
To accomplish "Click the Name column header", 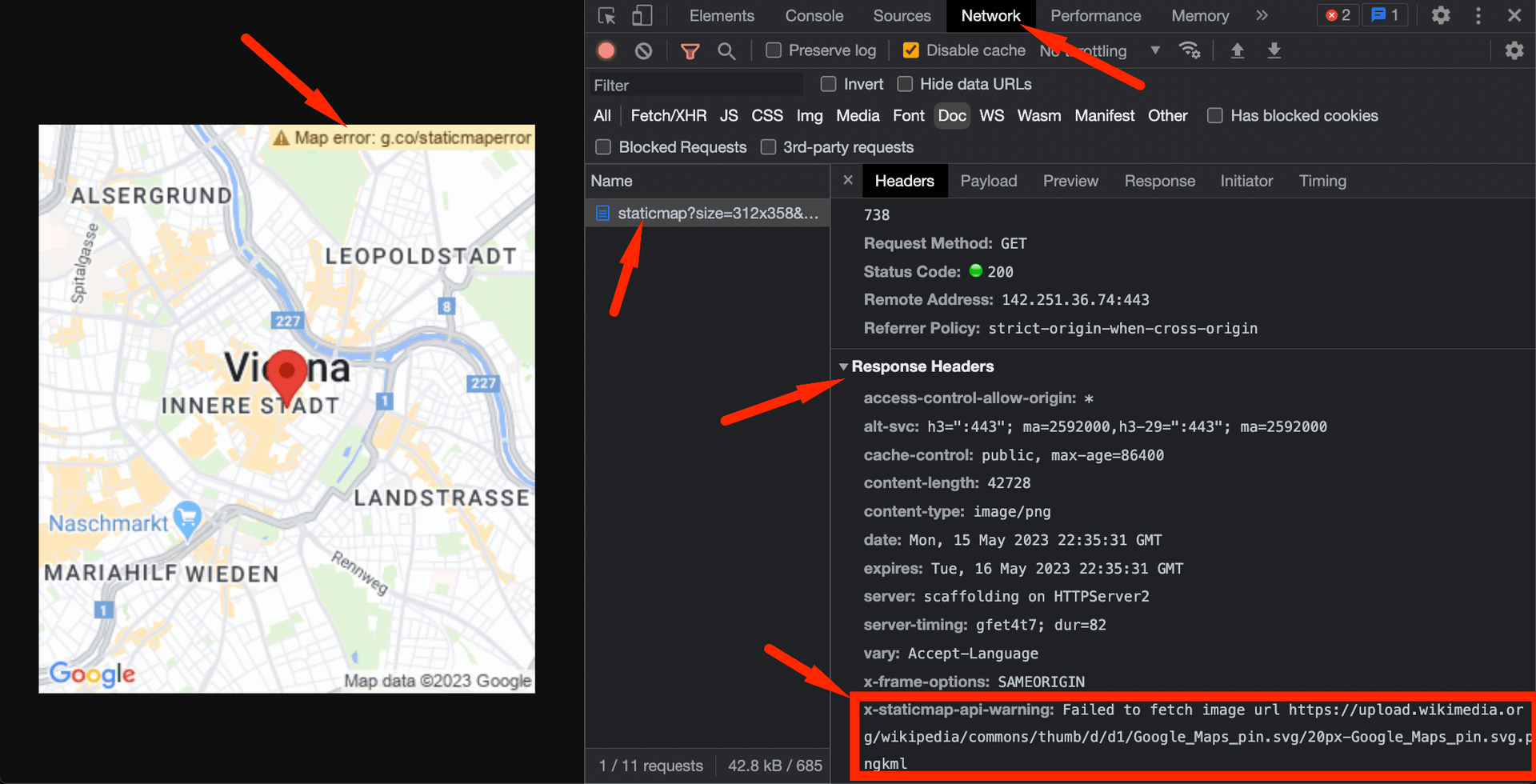I will (708, 181).
